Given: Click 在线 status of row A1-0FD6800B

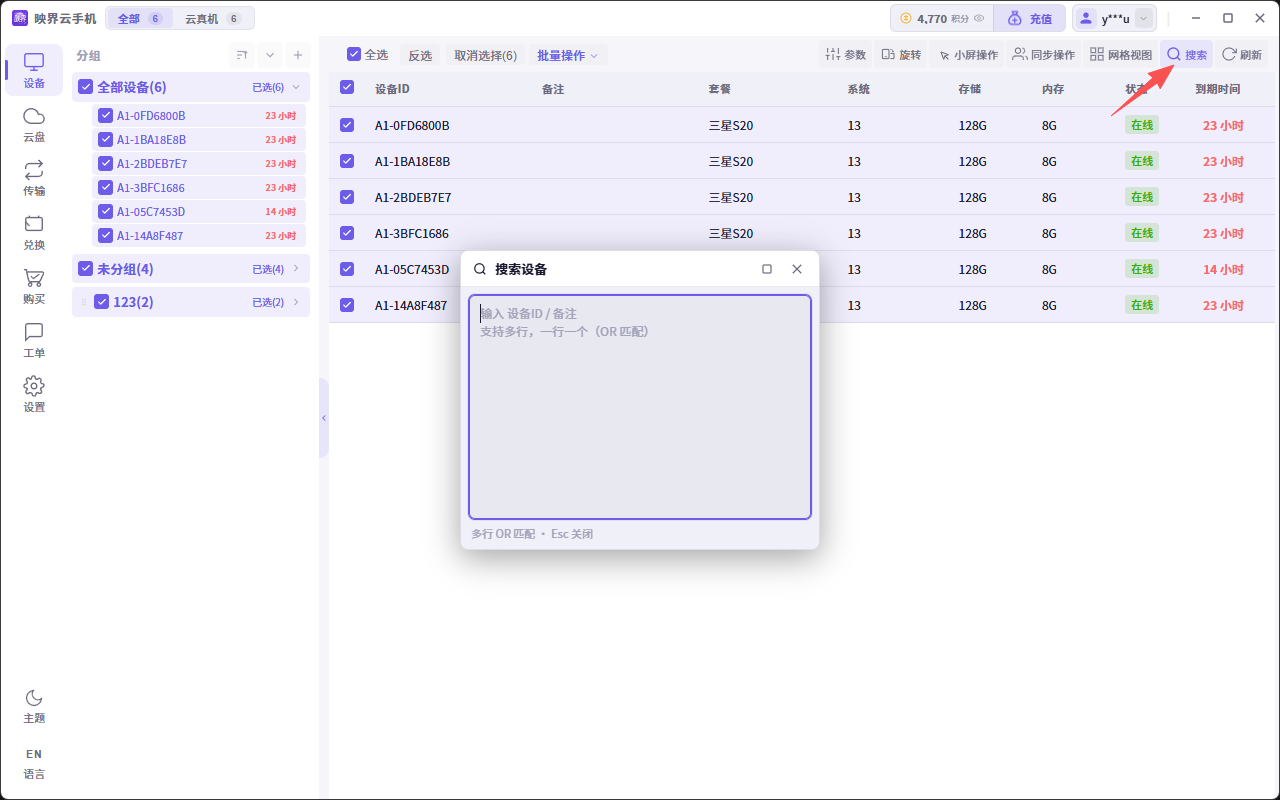Looking at the screenshot, I should (x=1142, y=125).
